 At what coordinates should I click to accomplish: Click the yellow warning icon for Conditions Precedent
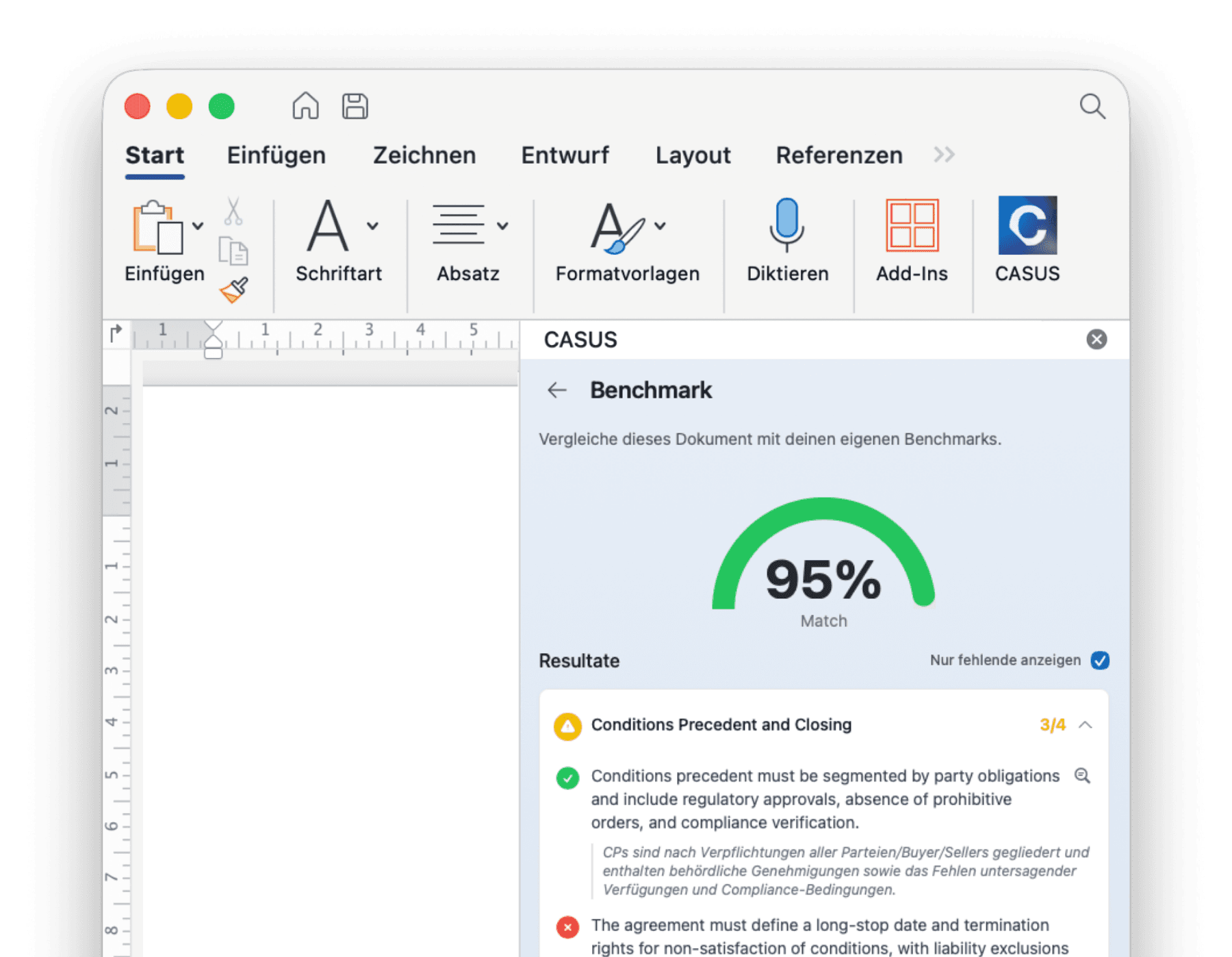pyautogui.click(x=567, y=726)
